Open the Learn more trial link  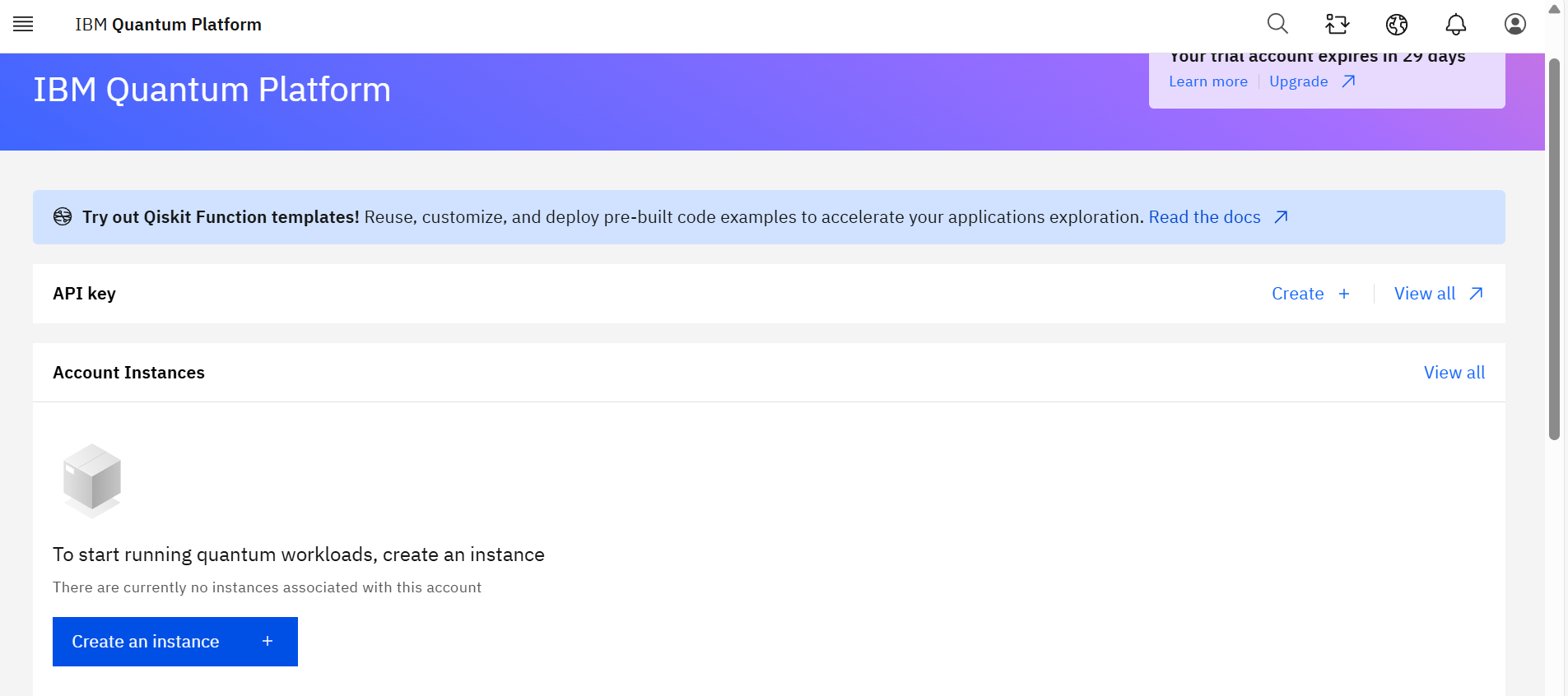tap(1208, 81)
